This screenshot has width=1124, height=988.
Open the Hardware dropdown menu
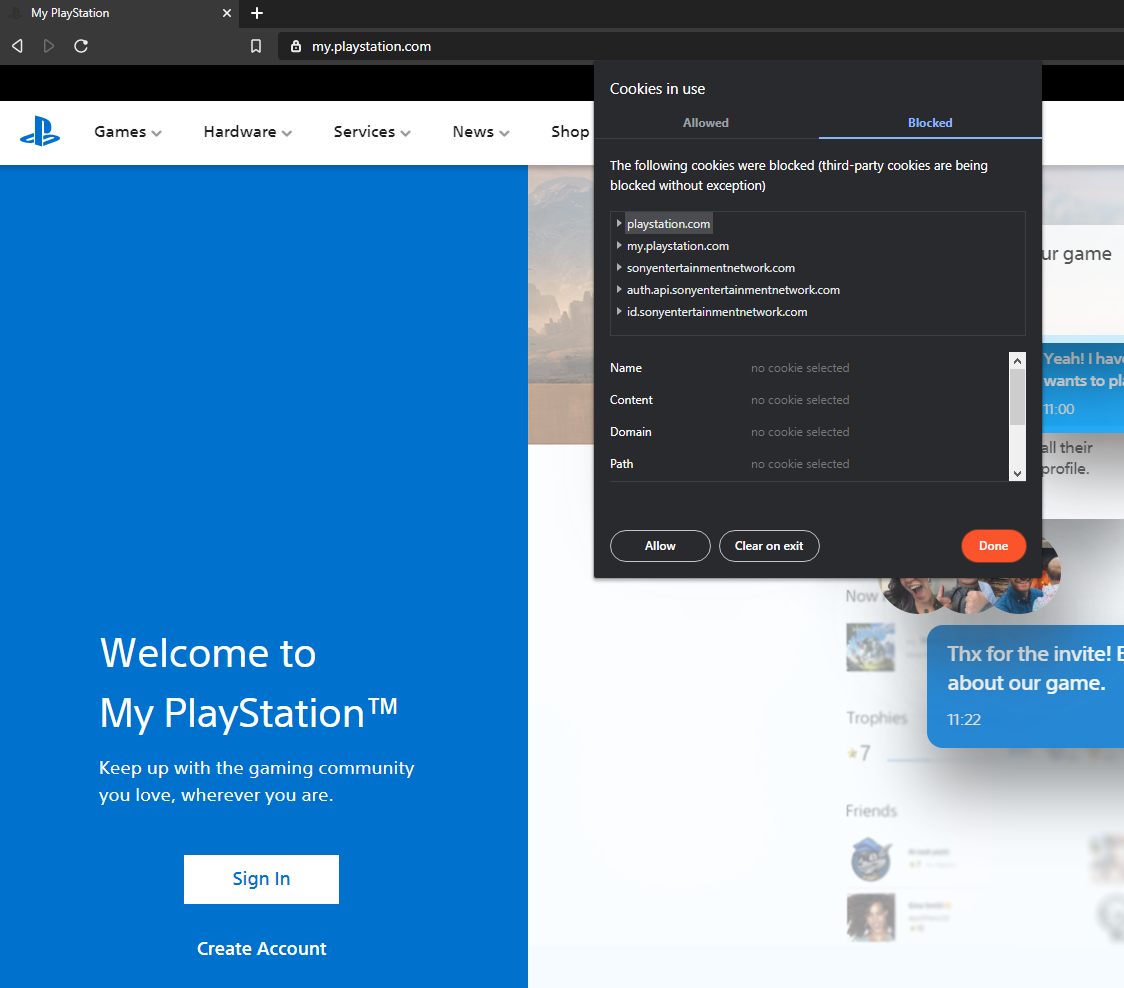tap(247, 132)
